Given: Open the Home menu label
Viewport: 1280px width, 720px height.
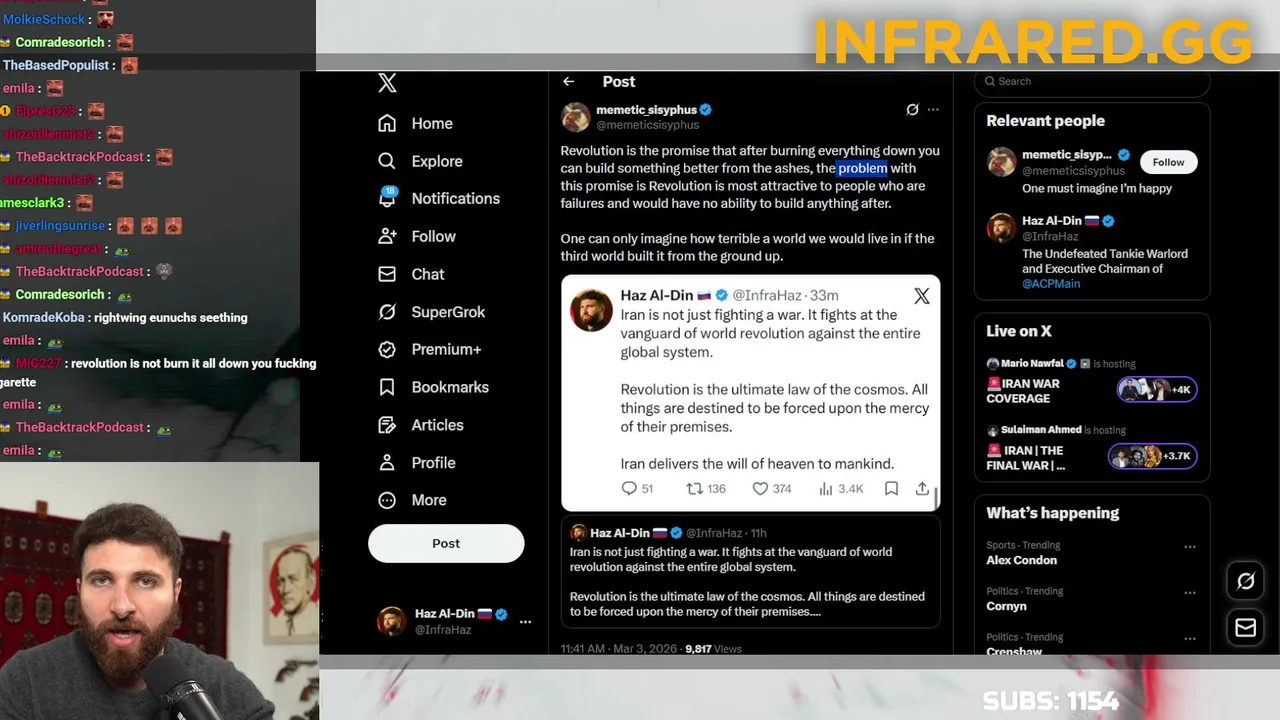Looking at the screenshot, I should pyautogui.click(x=432, y=123).
